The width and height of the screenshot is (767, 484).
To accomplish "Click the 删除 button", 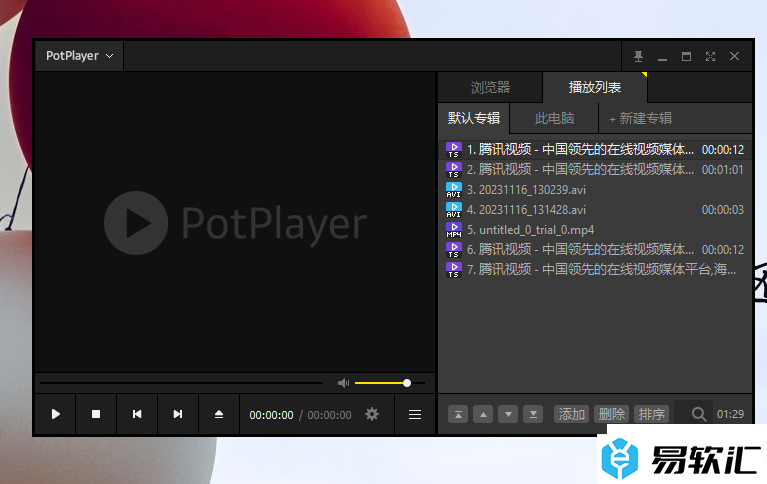I will click(x=611, y=415).
